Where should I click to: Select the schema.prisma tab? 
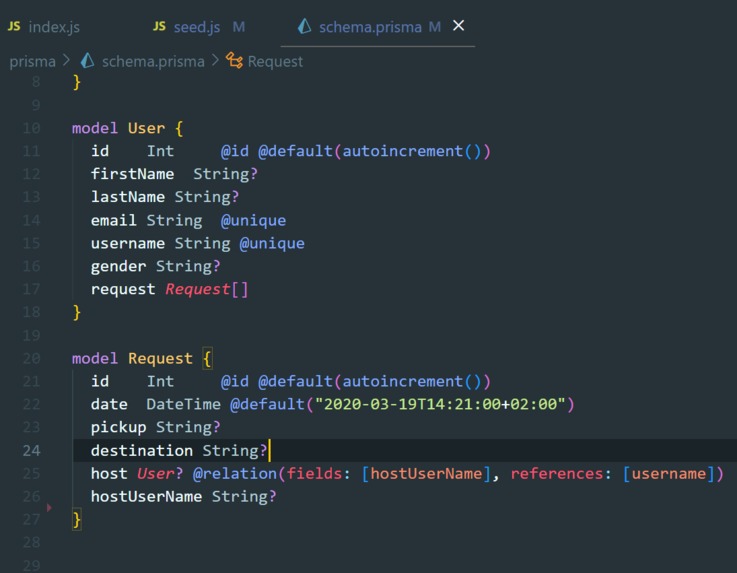(369, 27)
